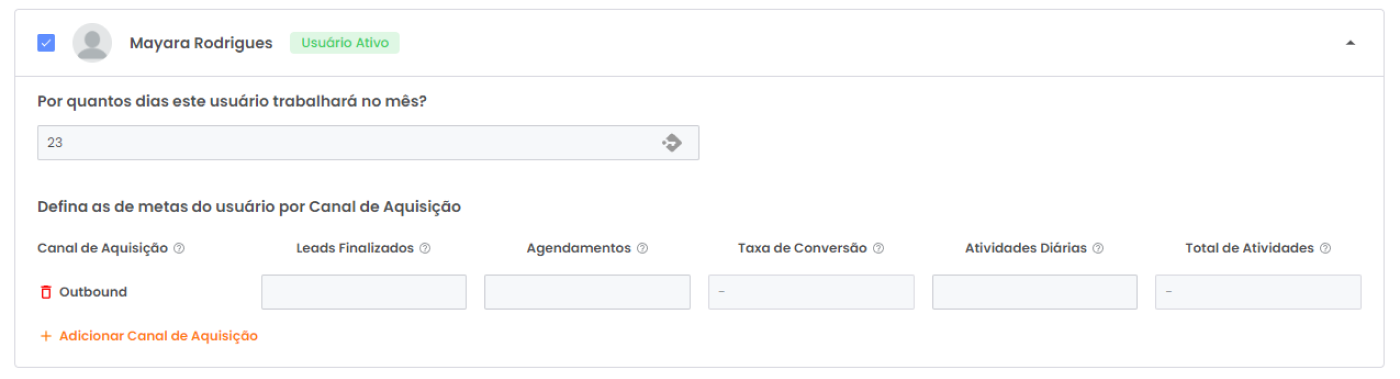Collapse the Mayara Rodrigues panel arrow
1400x379 pixels.
pos(1351,43)
